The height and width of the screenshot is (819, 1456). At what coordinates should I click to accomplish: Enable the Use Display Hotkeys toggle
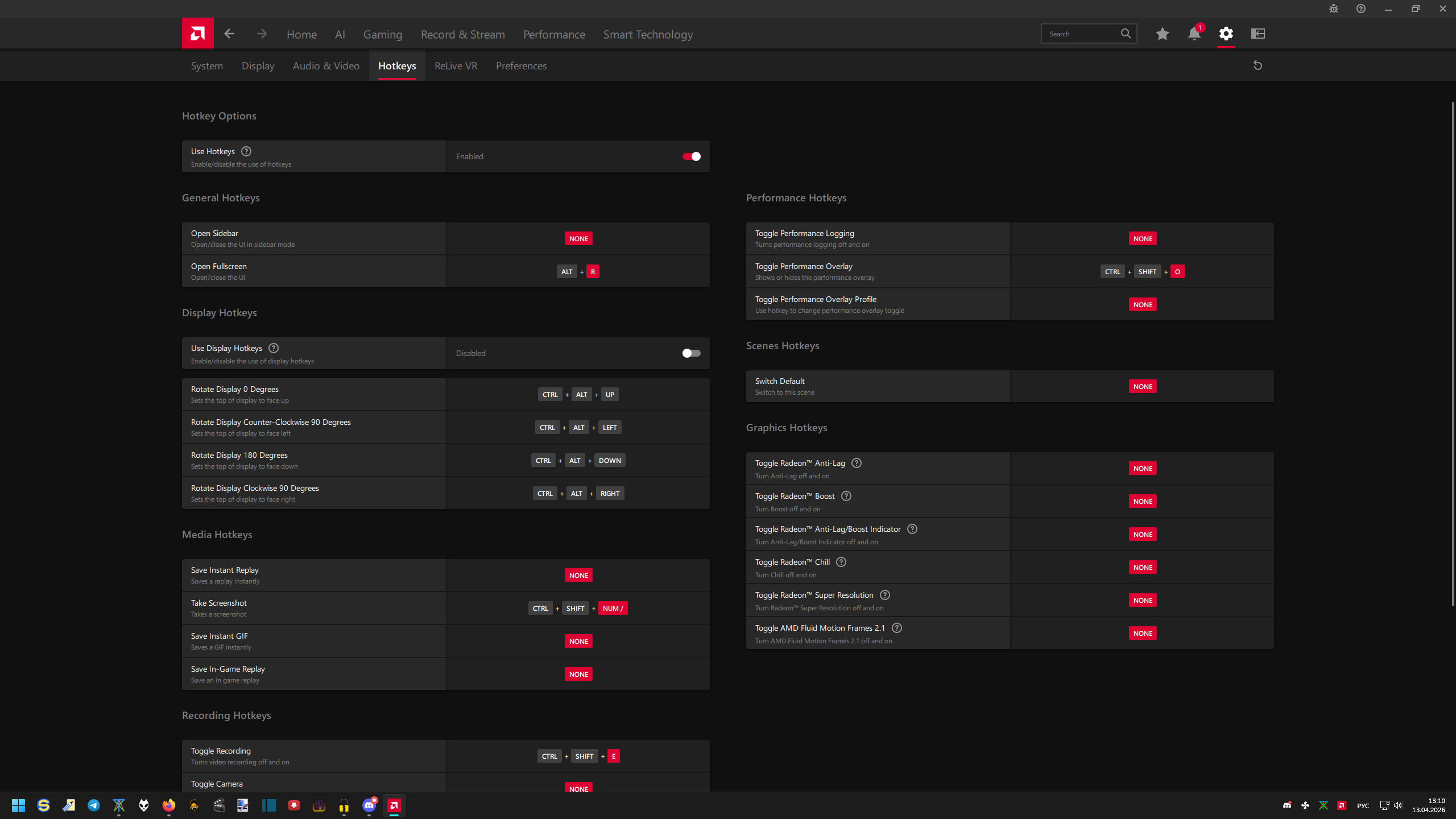[691, 353]
